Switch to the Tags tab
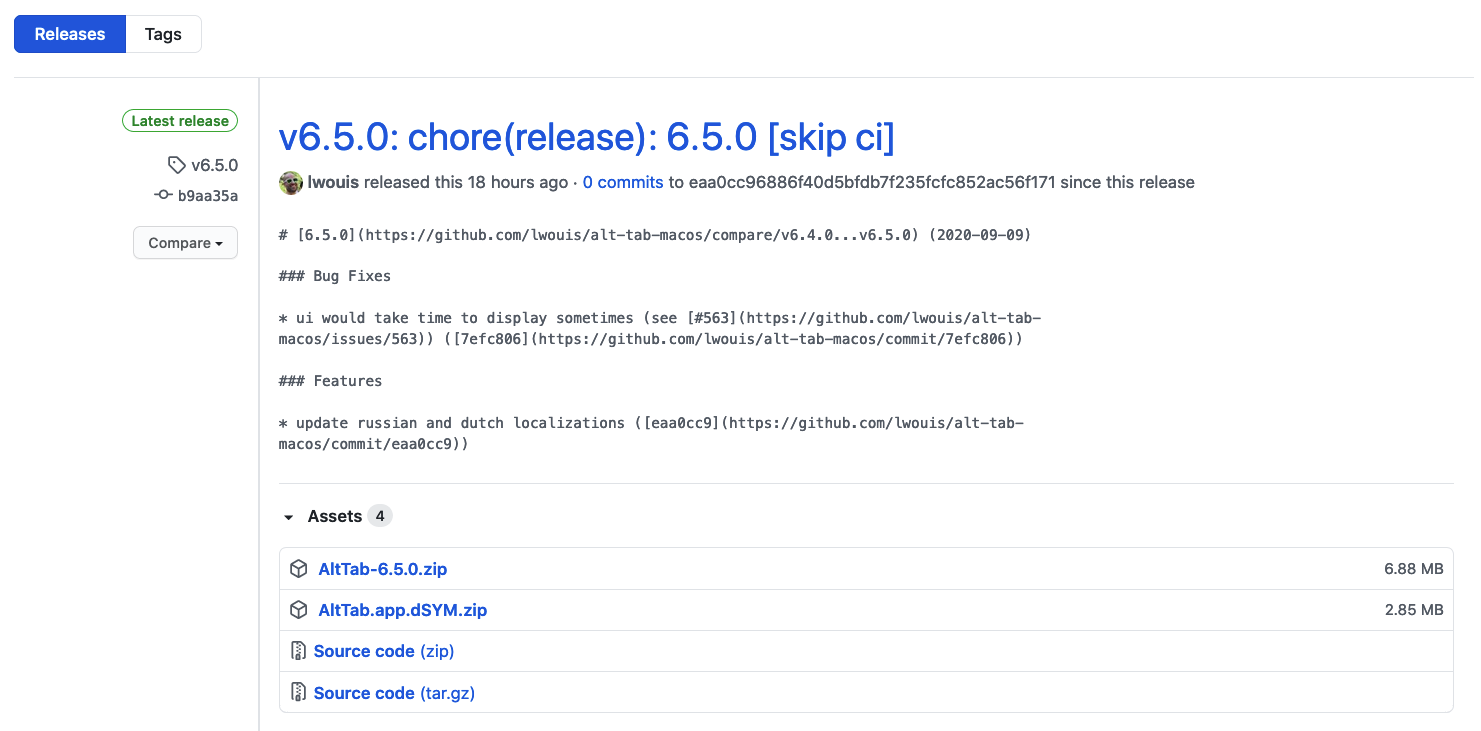The image size is (1481, 731). coord(163,33)
